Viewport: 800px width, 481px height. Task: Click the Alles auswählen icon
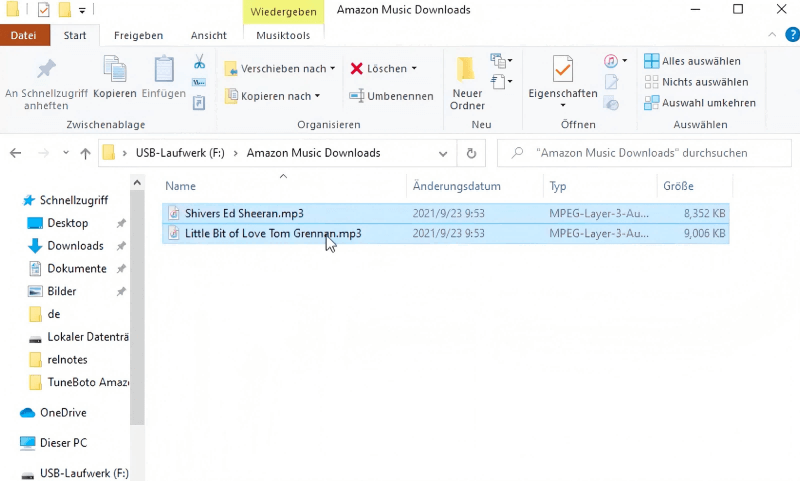coord(652,61)
